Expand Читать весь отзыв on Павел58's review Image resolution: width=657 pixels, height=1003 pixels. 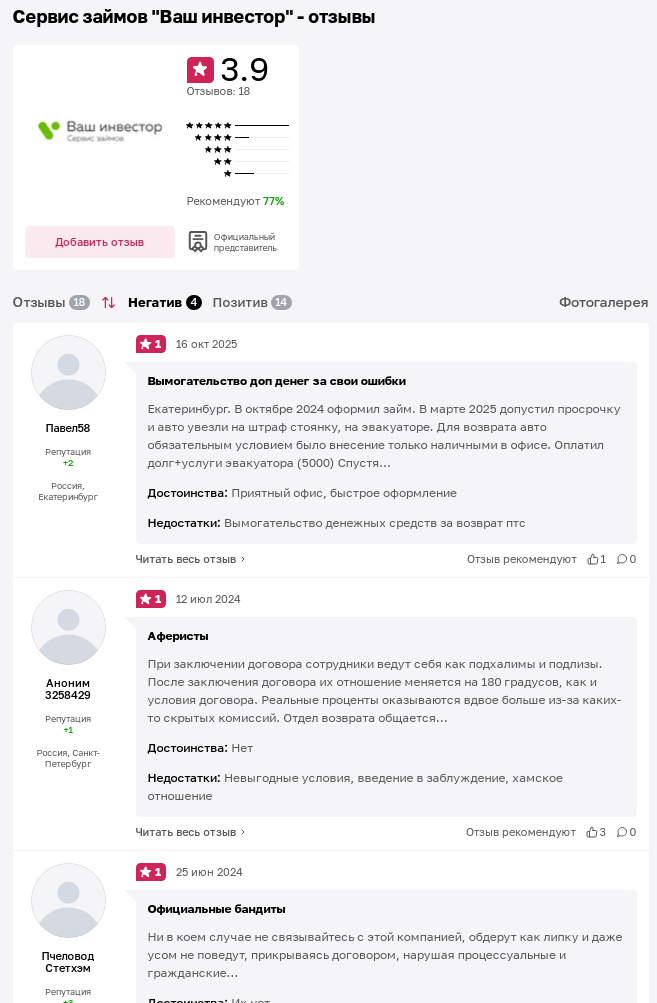pos(185,559)
